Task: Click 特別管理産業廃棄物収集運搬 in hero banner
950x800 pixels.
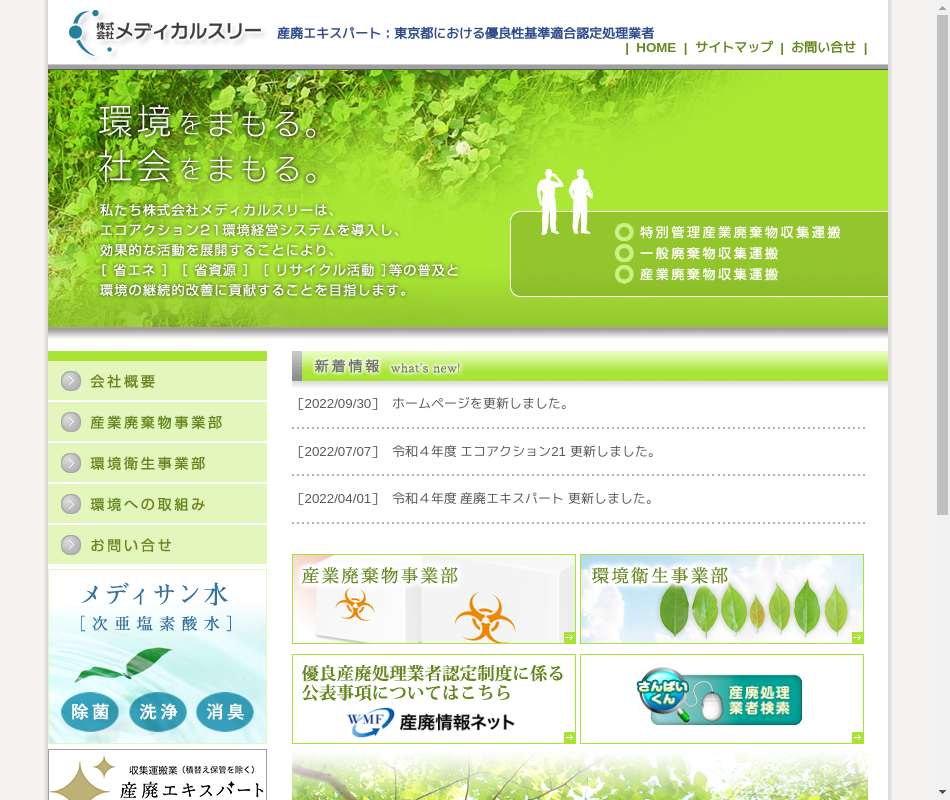Action: pyautogui.click(x=740, y=233)
